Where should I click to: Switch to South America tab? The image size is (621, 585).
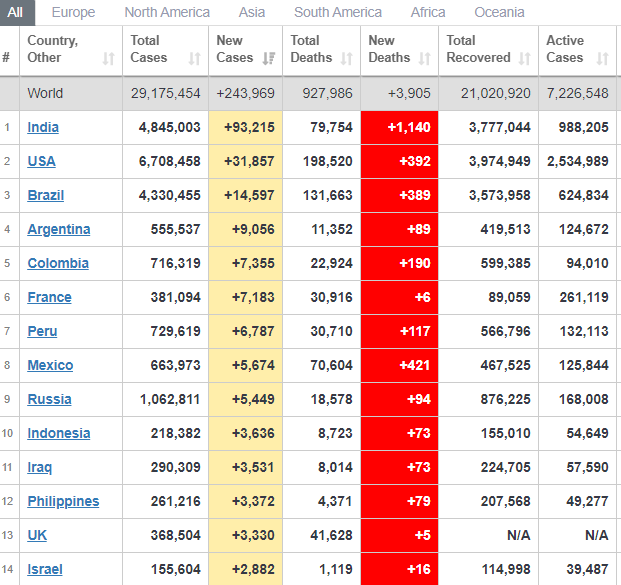[338, 12]
